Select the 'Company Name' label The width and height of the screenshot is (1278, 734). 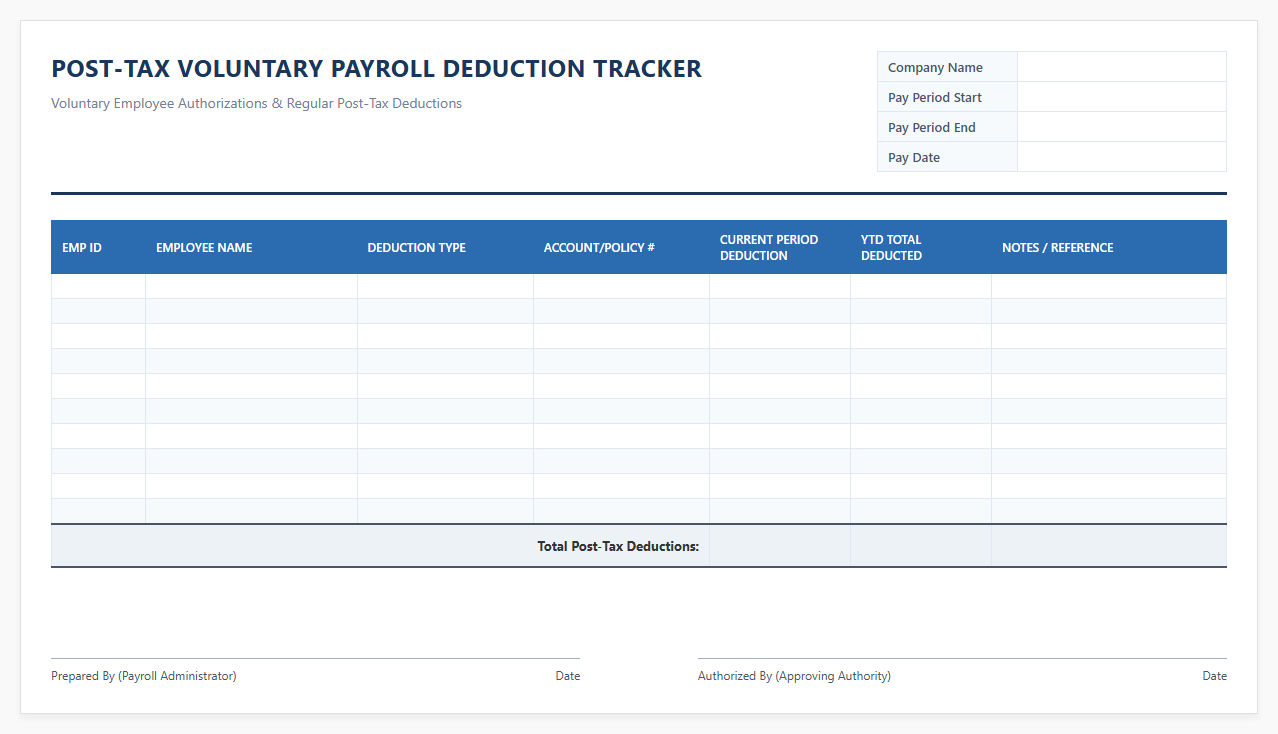[x=935, y=68]
